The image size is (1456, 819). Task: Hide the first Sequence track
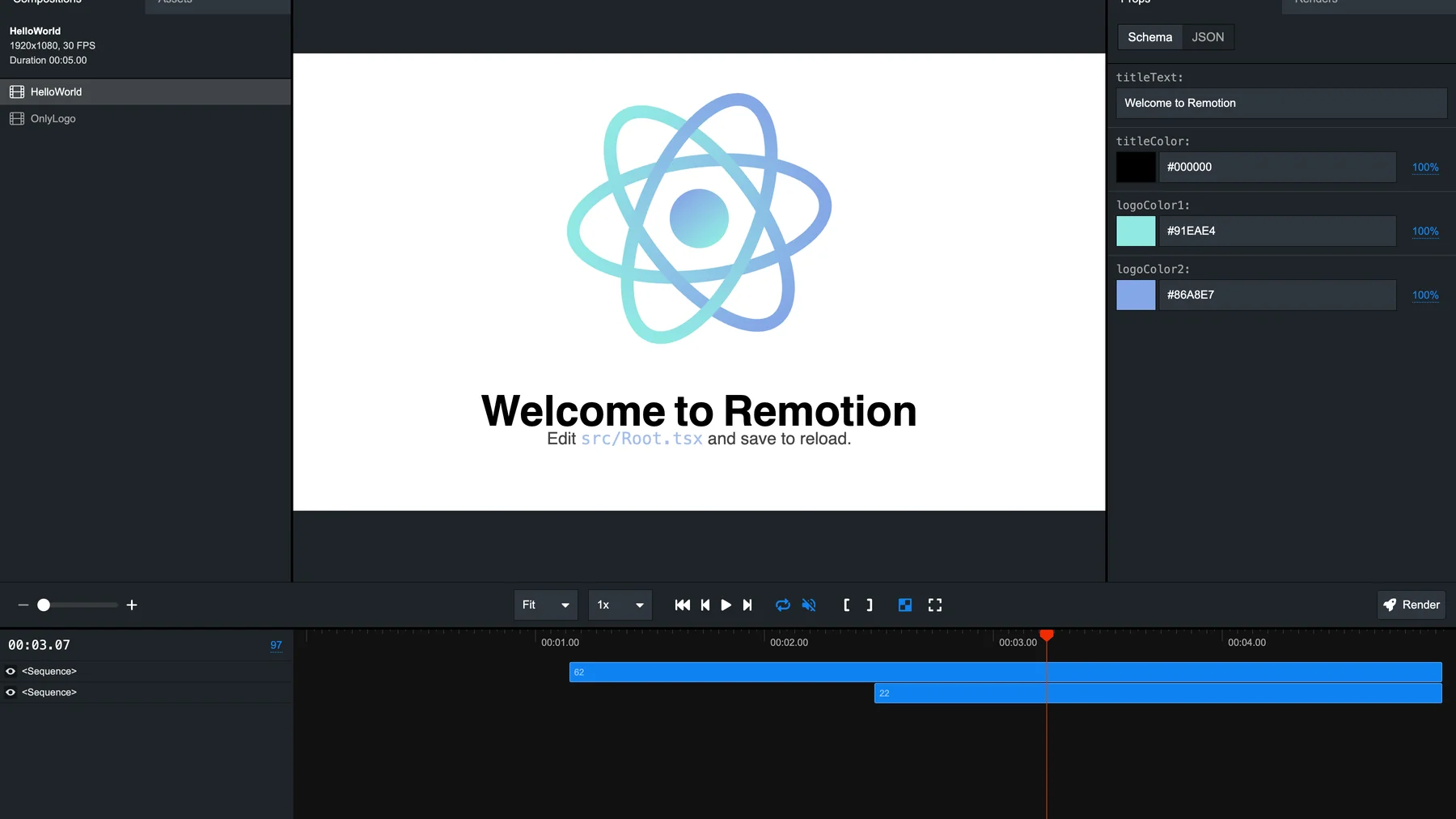click(x=11, y=671)
